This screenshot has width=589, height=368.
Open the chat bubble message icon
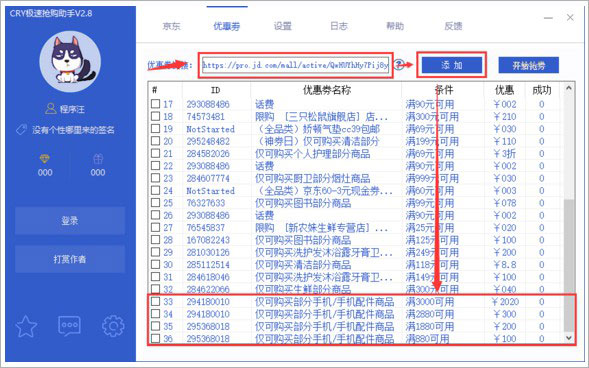click(69, 326)
